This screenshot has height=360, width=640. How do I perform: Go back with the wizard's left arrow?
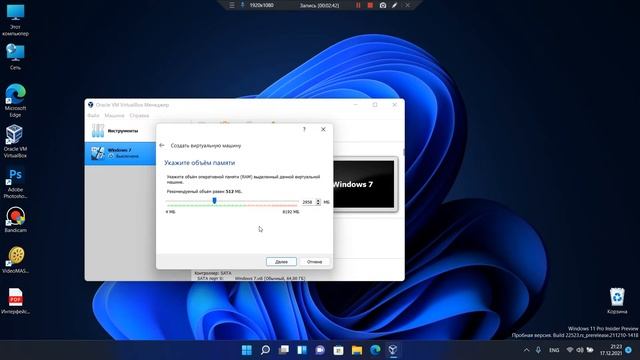(x=162, y=145)
